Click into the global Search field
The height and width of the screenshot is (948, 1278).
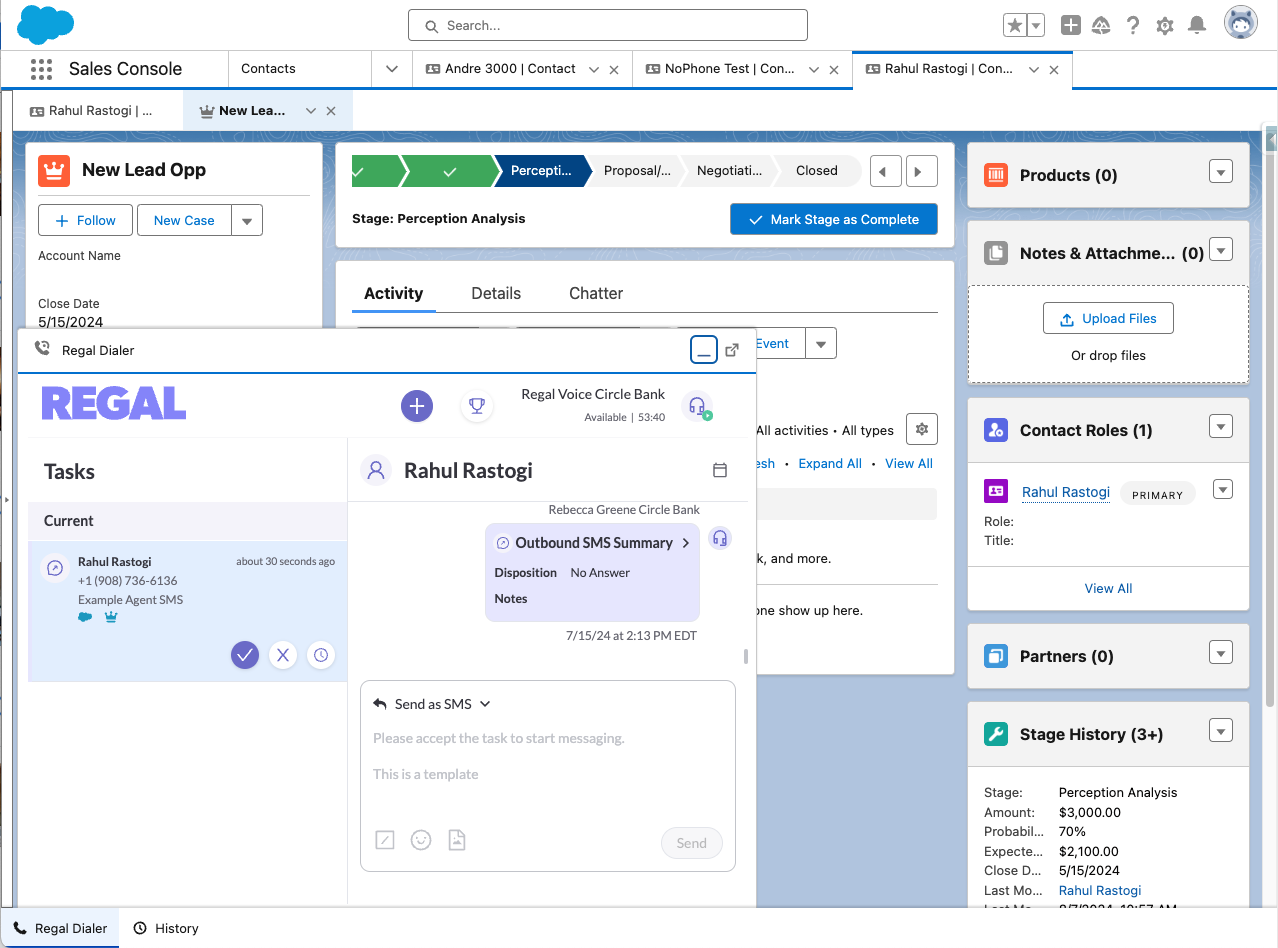tap(608, 25)
